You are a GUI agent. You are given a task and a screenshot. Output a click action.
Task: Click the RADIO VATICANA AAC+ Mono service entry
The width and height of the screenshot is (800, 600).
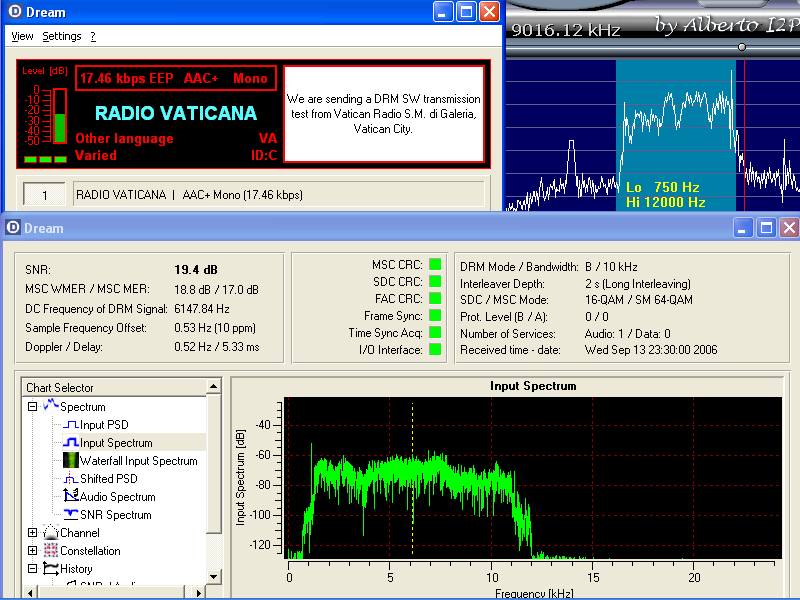[x=279, y=194]
